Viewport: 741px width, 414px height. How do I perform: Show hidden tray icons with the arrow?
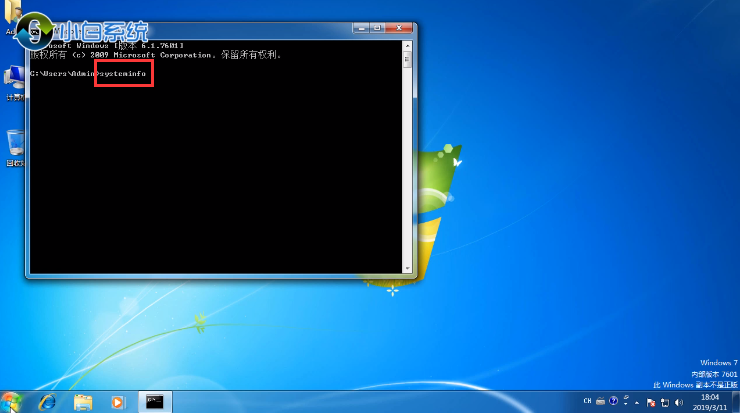tap(636, 402)
